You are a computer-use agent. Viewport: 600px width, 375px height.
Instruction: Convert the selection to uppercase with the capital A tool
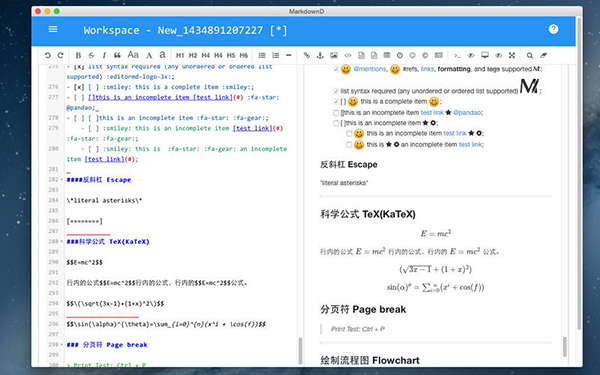[149, 55]
